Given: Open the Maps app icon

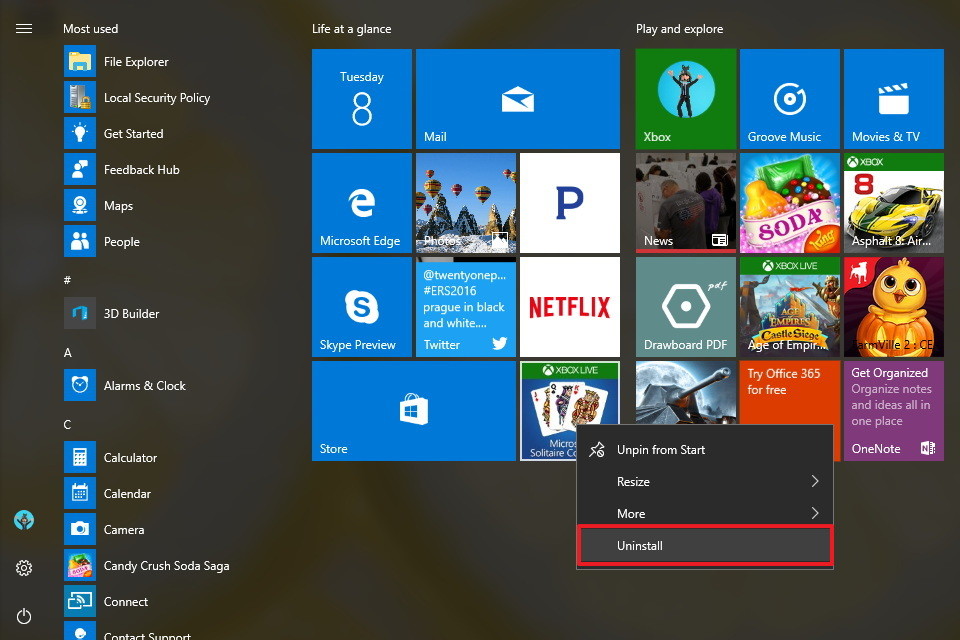Looking at the screenshot, I should click(80, 206).
